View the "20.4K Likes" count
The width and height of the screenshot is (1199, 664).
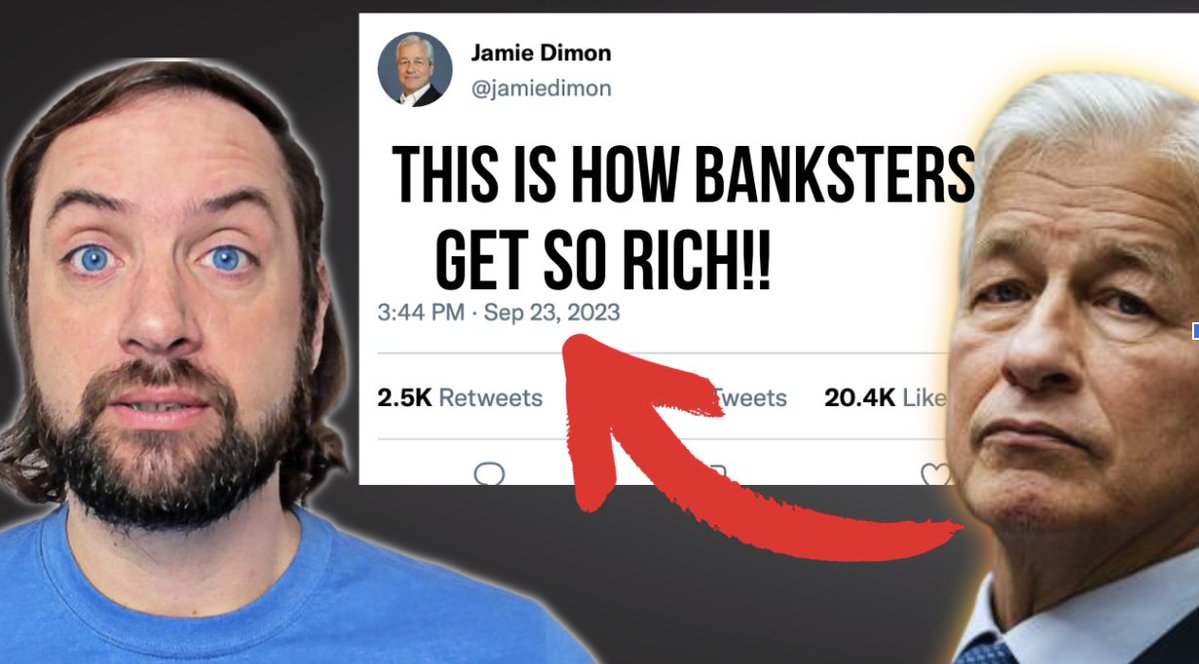click(x=885, y=398)
